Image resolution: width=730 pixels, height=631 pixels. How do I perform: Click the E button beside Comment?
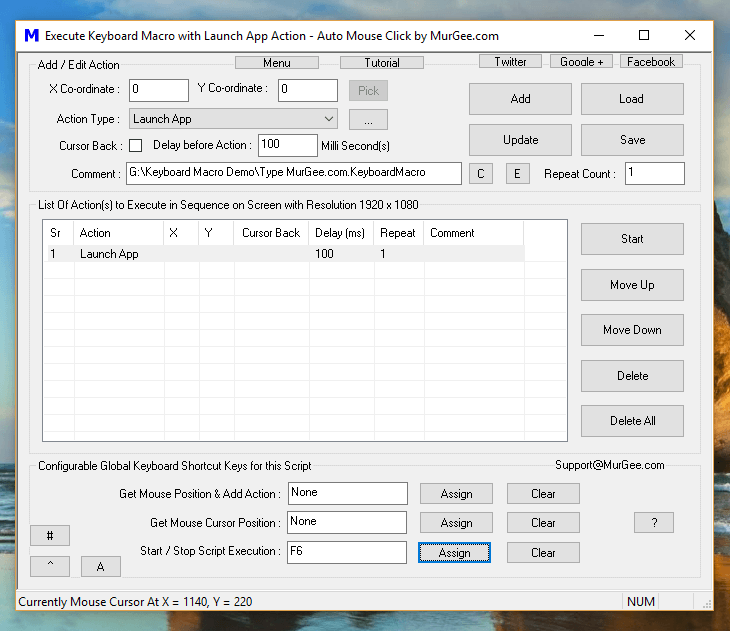518,174
